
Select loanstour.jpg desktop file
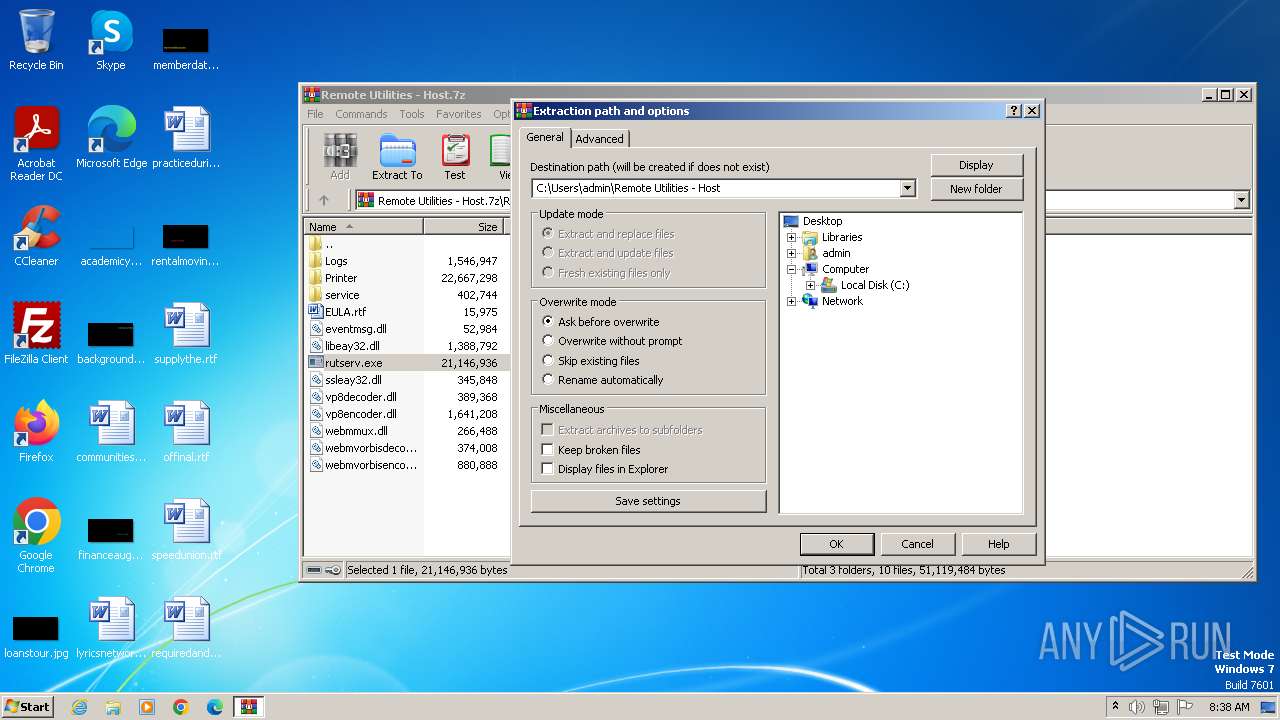(36, 635)
